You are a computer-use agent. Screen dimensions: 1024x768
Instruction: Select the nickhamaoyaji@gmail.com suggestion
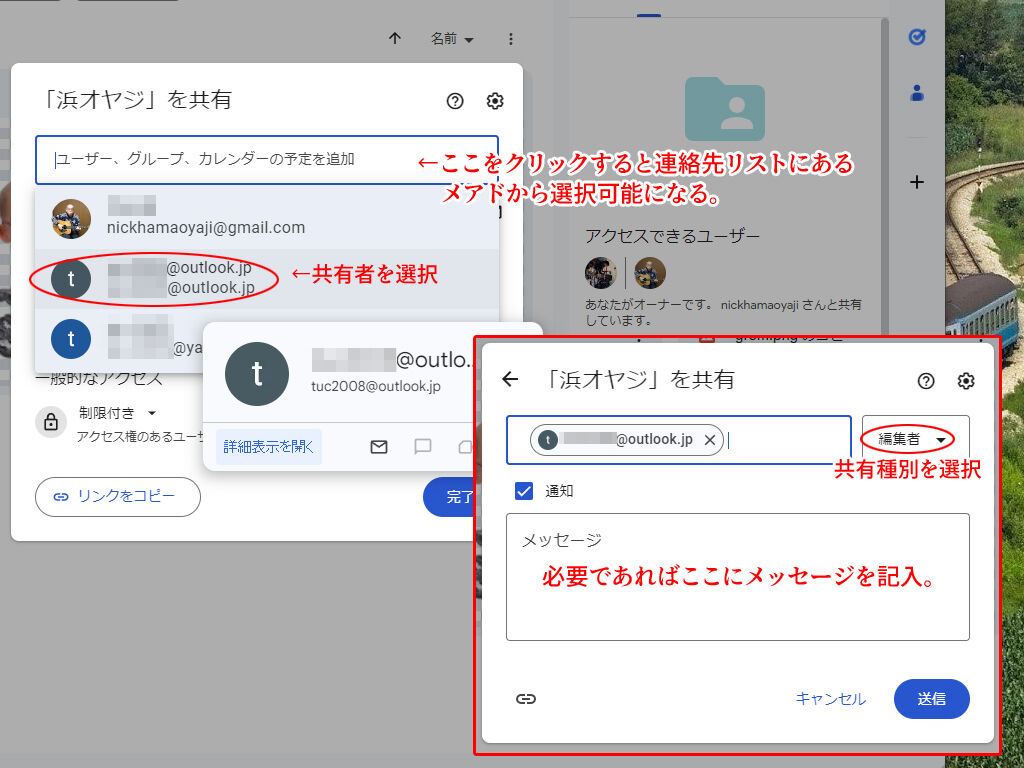(205, 219)
